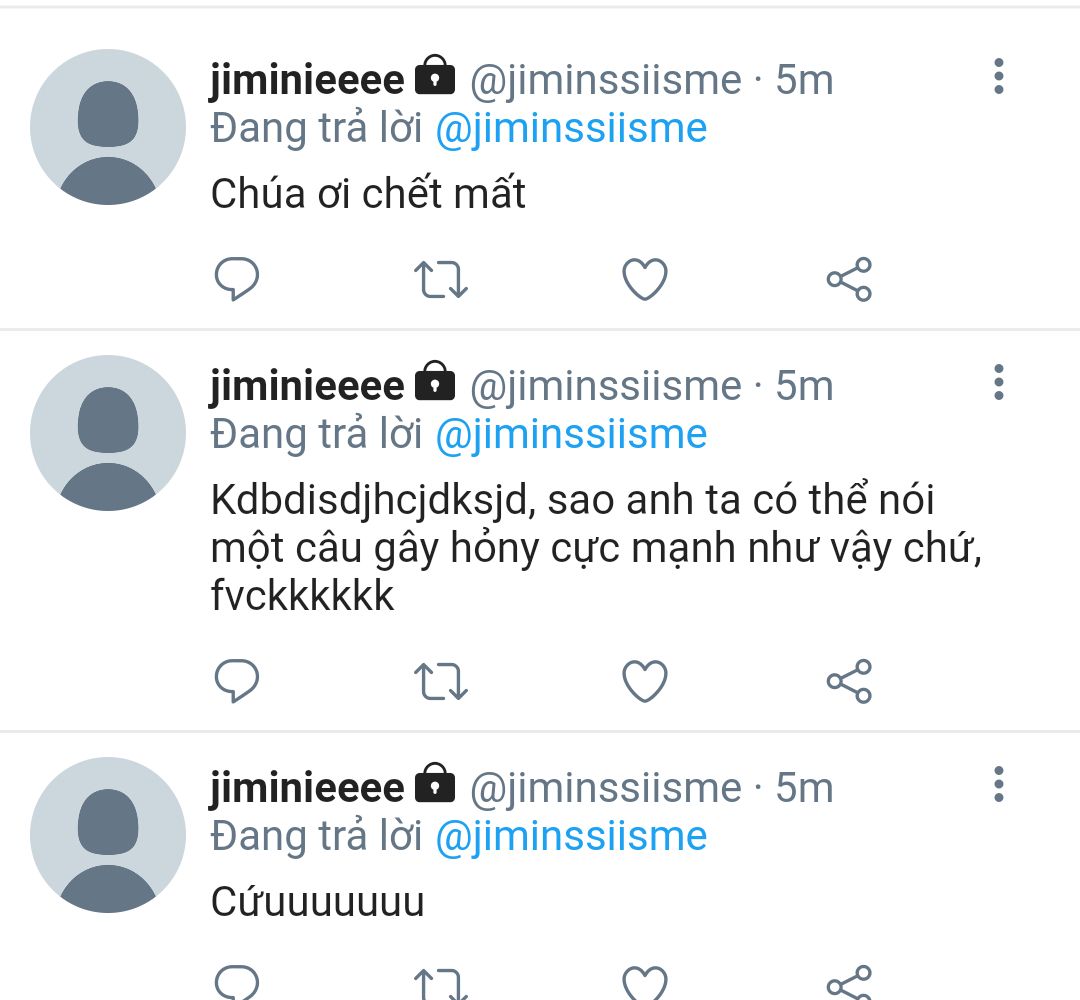This screenshot has height=1000, width=1080.
Task: Open @jiminssiisme mention in third tweet
Action: [572, 837]
